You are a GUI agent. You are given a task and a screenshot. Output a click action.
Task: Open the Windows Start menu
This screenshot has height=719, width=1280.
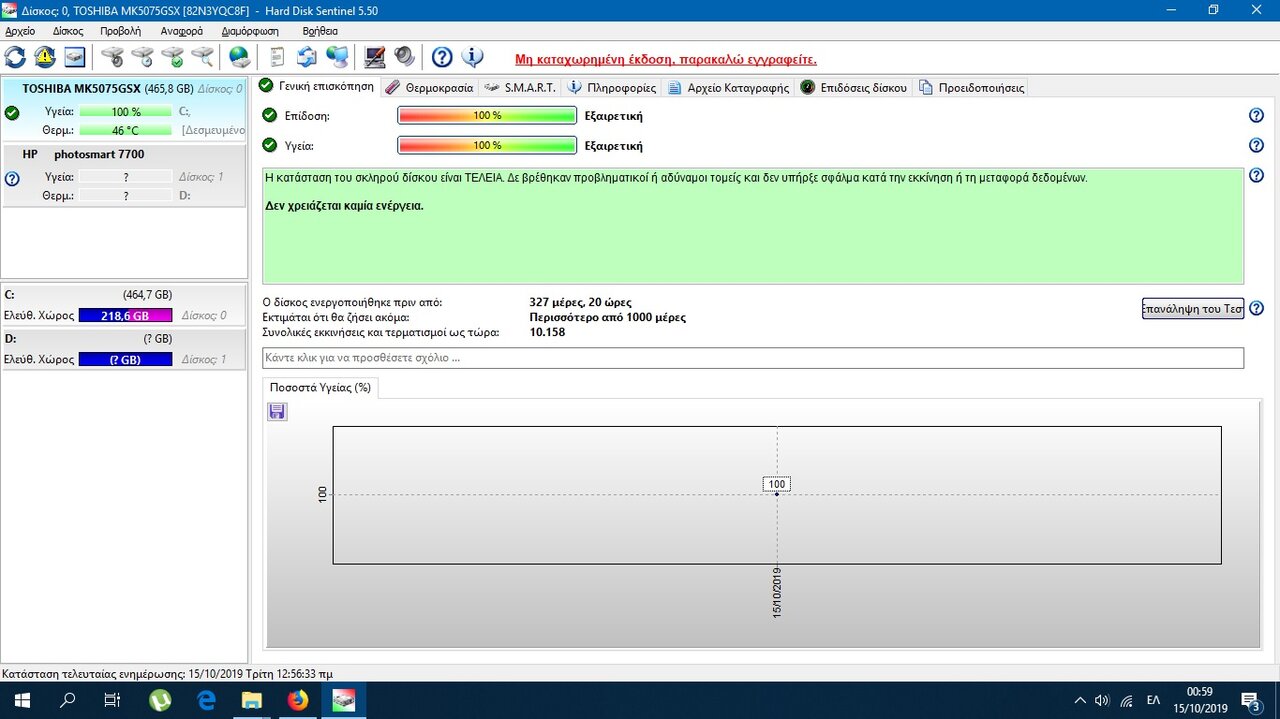coord(22,700)
